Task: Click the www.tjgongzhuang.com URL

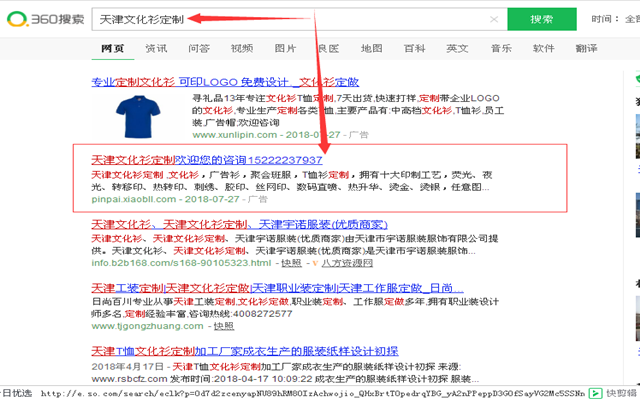Action: (x=147, y=326)
